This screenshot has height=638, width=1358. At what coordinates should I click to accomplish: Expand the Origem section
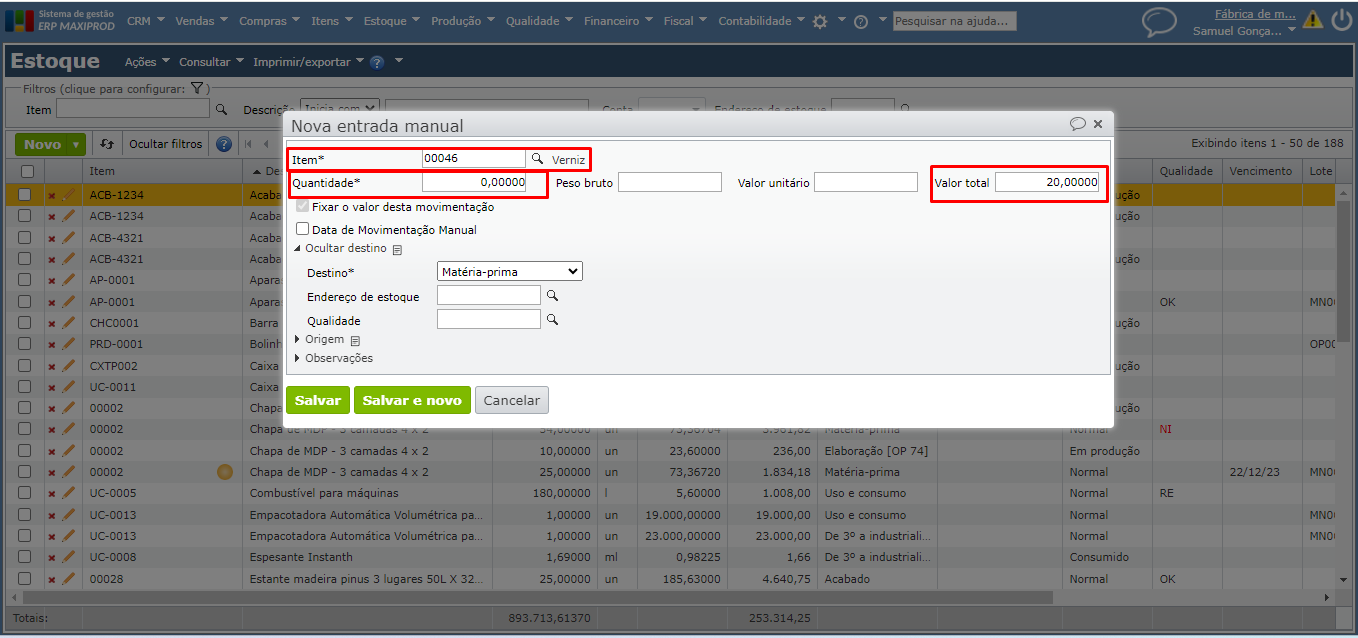tap(319, 340)
